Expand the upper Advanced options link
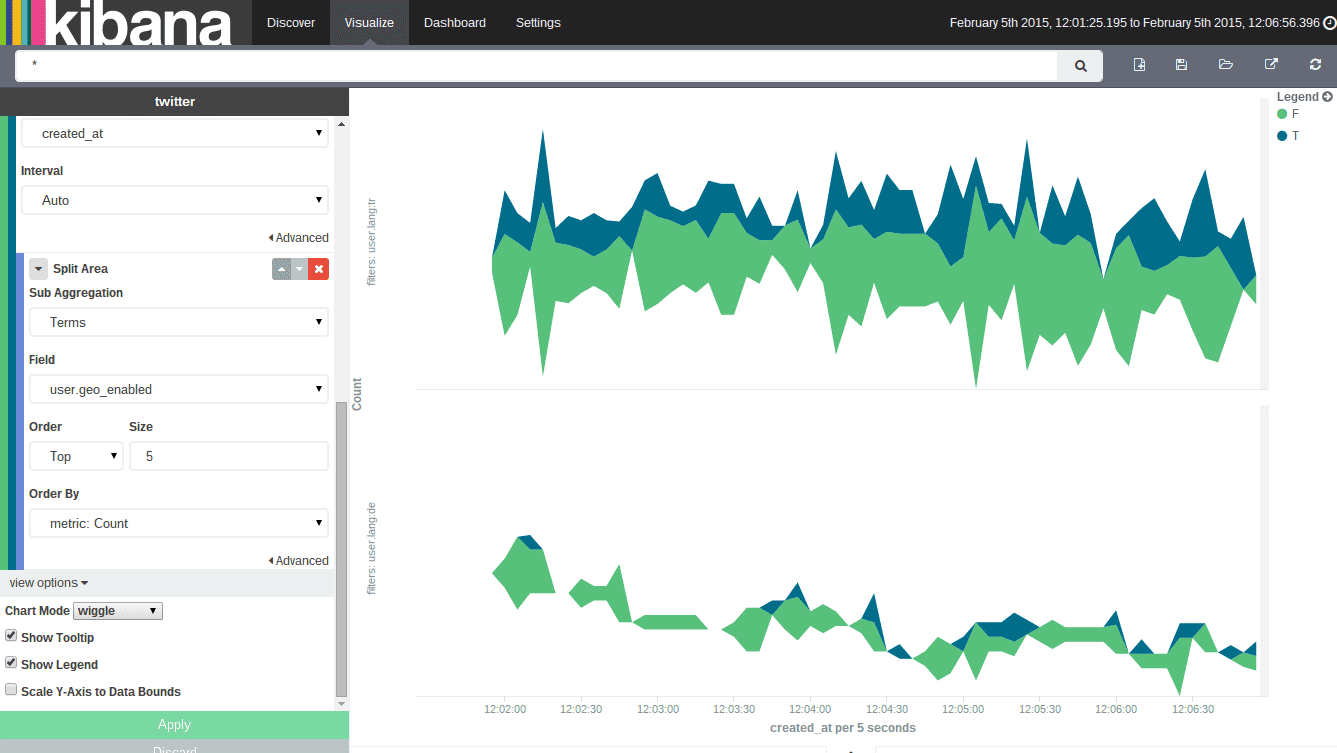The image size is (1337, 753). tap(298, 238)
